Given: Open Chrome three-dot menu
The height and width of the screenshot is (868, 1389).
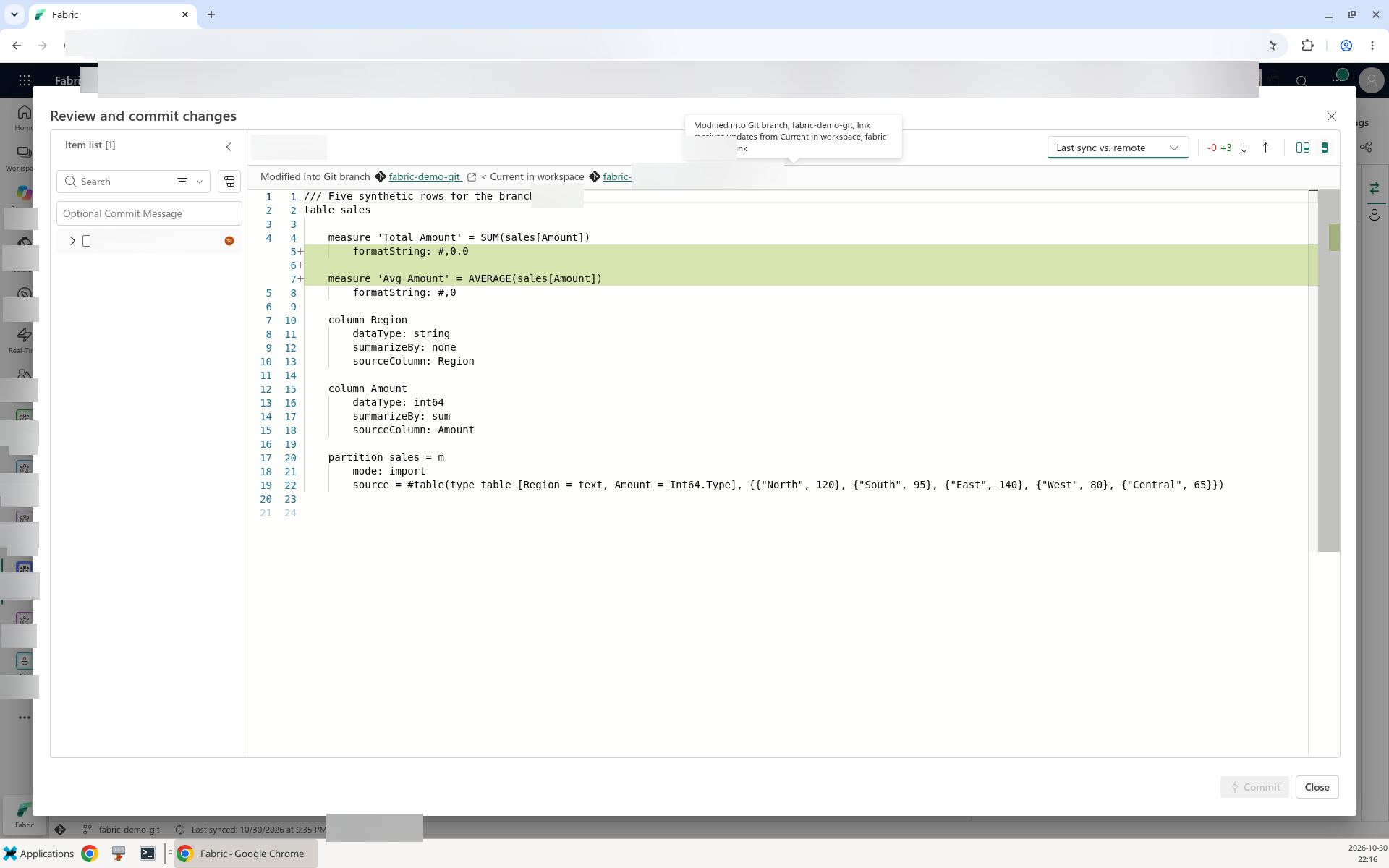Looking at the screenshot, I should coord(1372,46).
